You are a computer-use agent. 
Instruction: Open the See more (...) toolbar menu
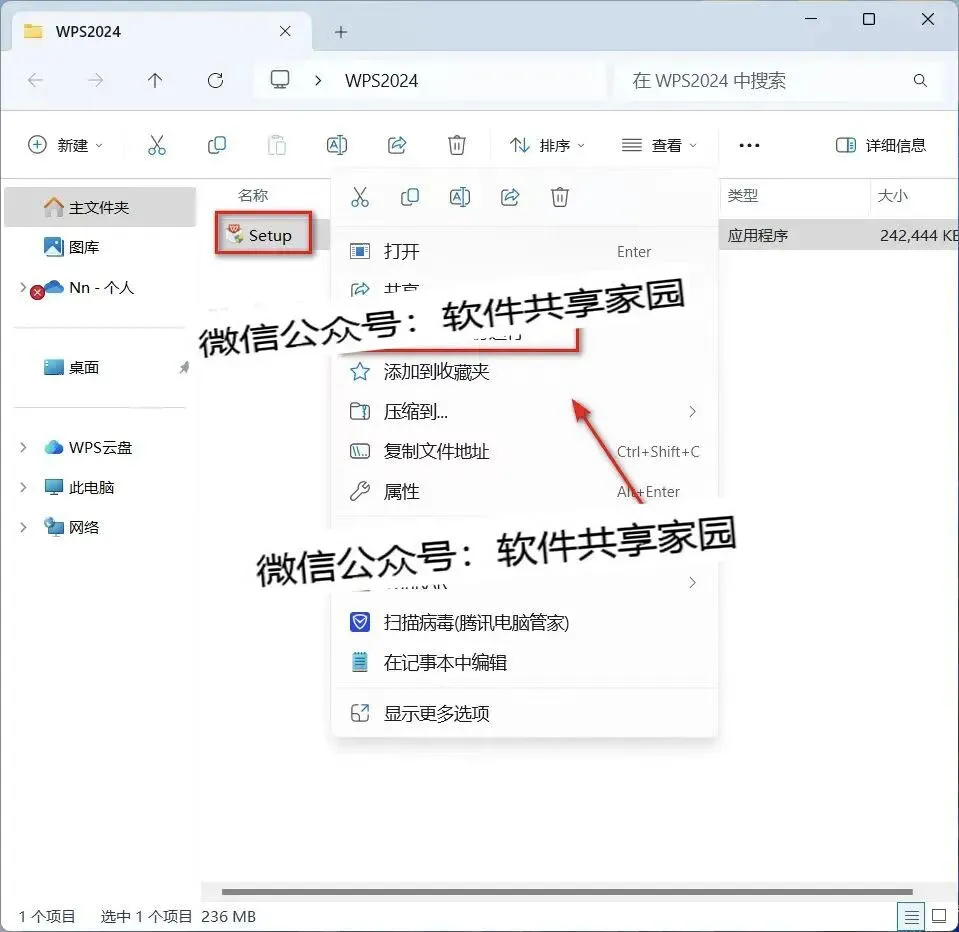(749, 145)
